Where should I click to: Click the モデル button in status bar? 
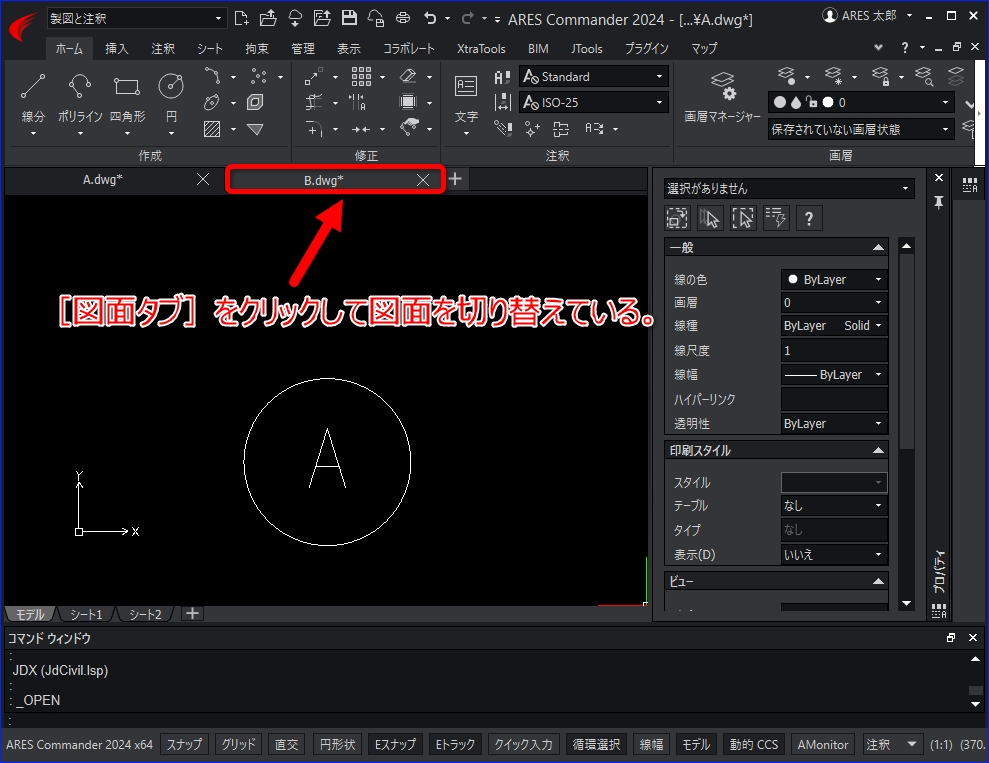pos(696,745)
